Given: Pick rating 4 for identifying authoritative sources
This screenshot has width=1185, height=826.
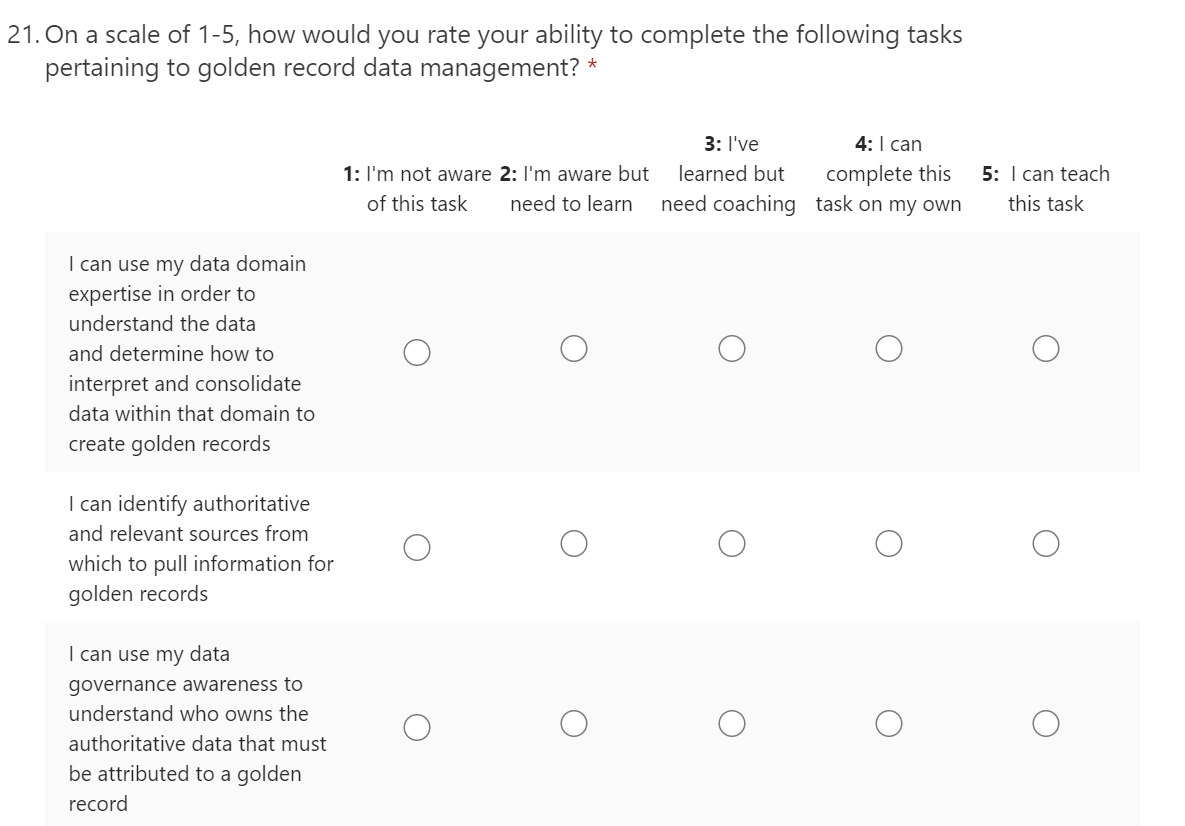Looking at the screenshot, I should click(x=888, y=543).
